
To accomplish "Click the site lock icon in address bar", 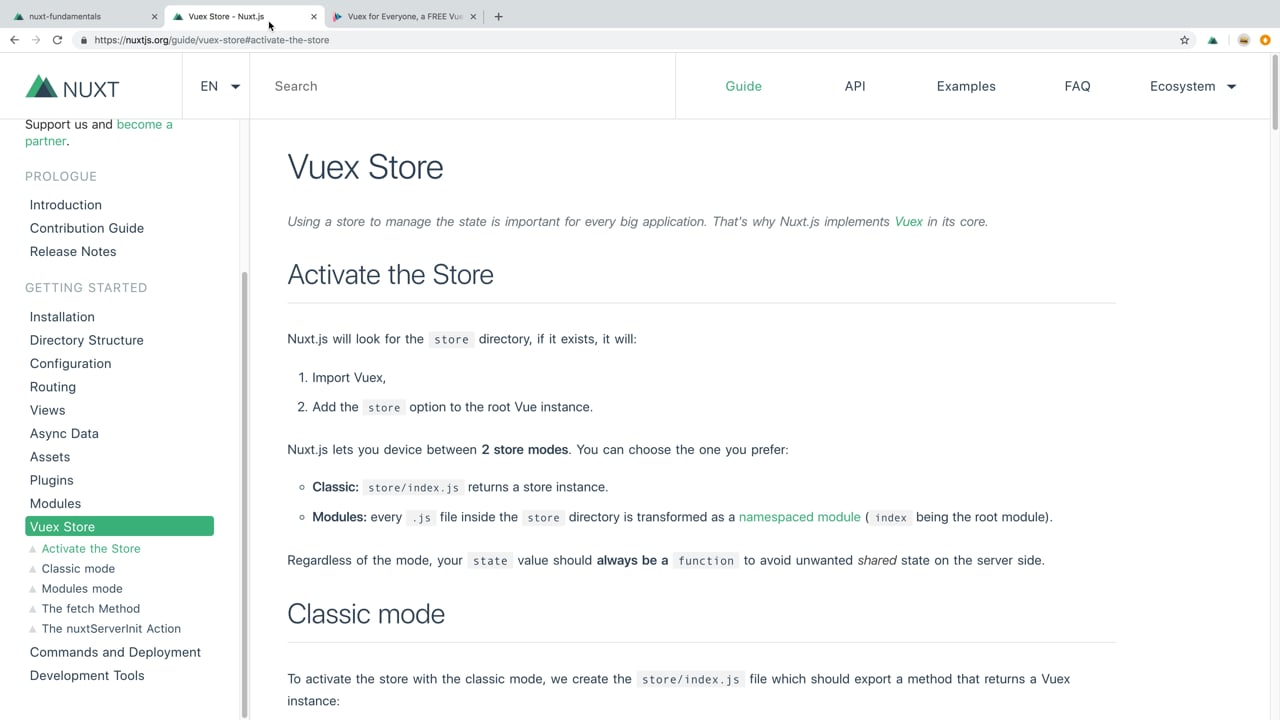I will click(x=84, y=40).
